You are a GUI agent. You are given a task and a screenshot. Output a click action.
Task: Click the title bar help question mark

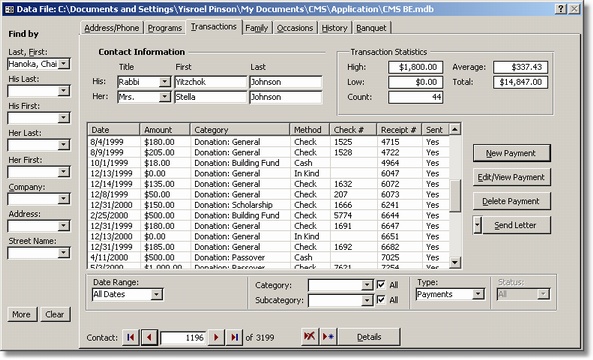point(561,9)
